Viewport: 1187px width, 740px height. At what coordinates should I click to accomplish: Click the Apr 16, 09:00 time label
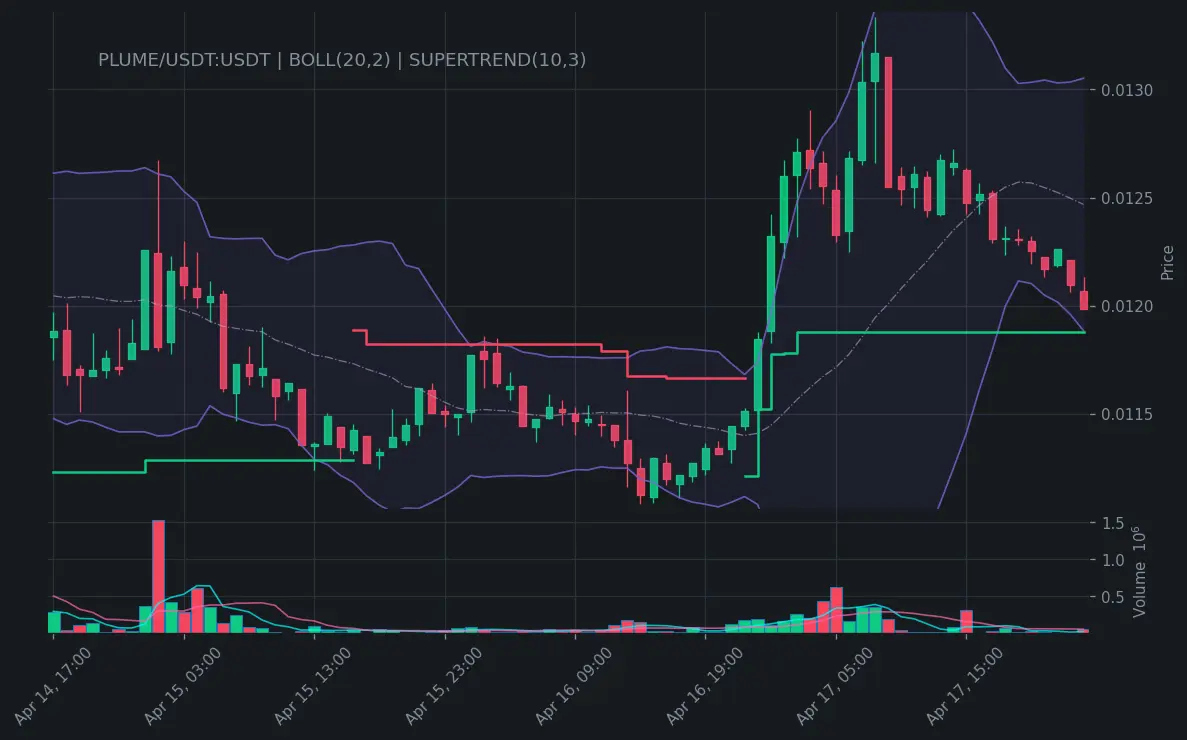[x=573, y=686]
